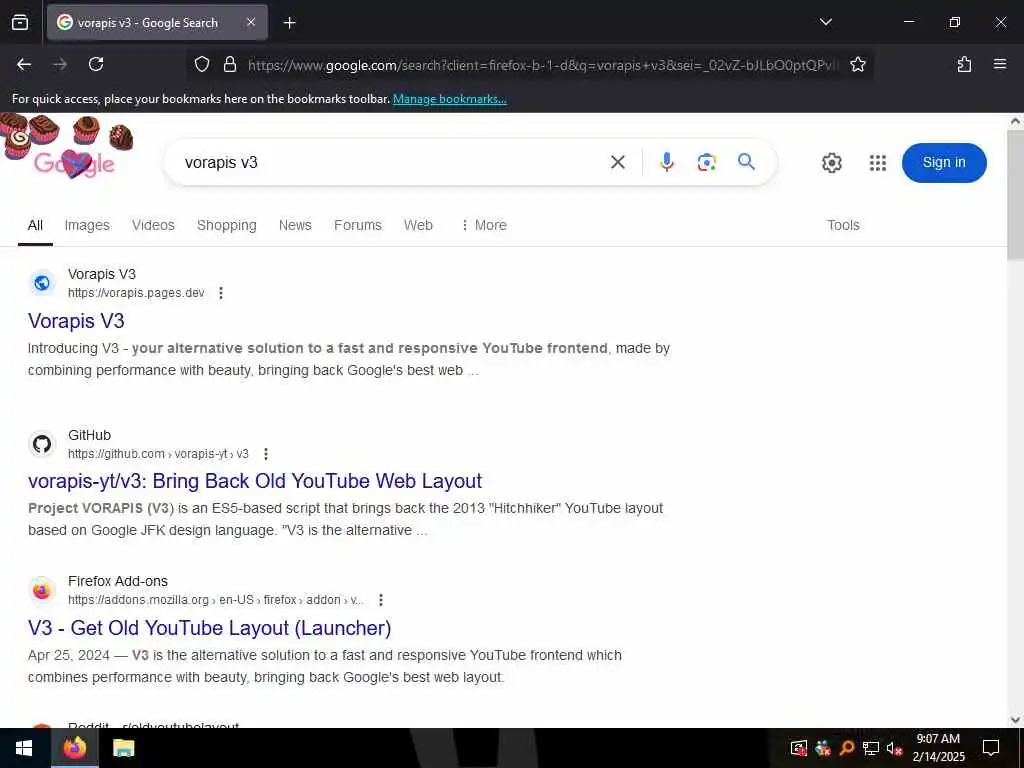Image resolution: width=1024 pixels, height=768 pixels.
Task: Open Google quick settings gear
Action: (831, 163)
